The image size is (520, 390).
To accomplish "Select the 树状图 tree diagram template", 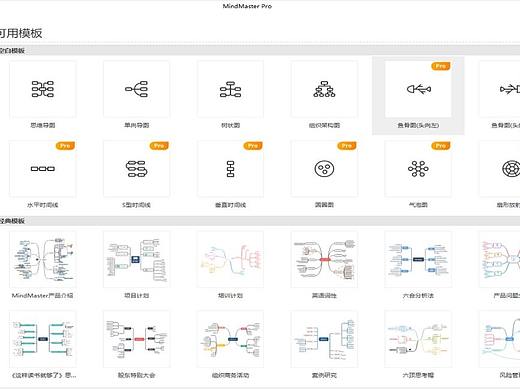I will (x=230, y=89).
